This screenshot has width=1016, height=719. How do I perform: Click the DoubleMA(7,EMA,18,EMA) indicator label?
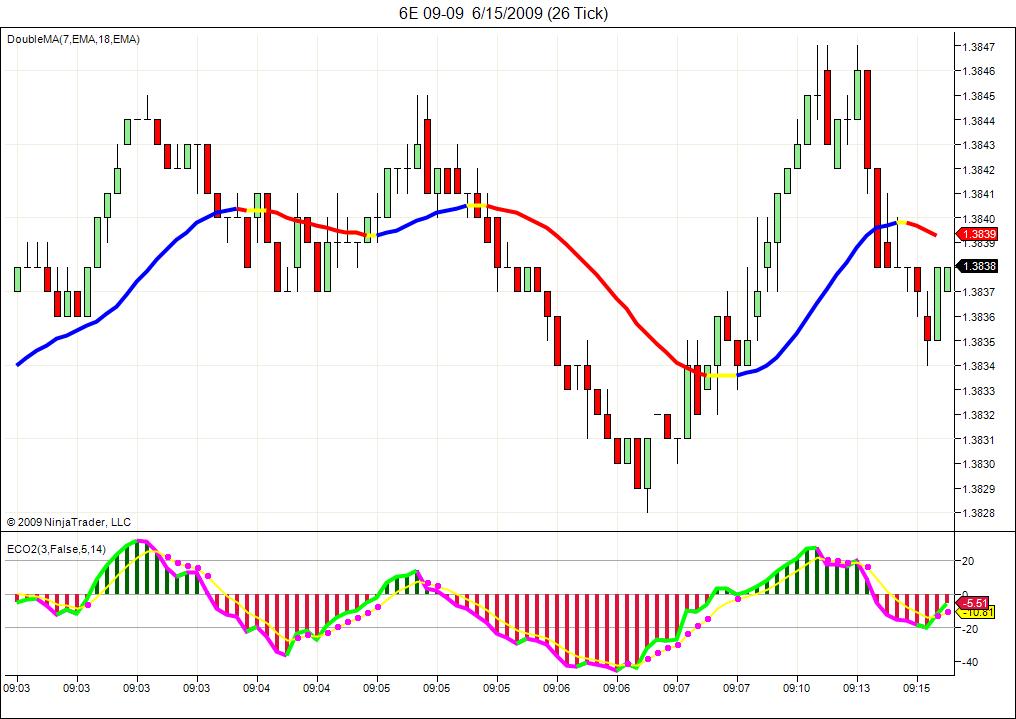[73, 40]
